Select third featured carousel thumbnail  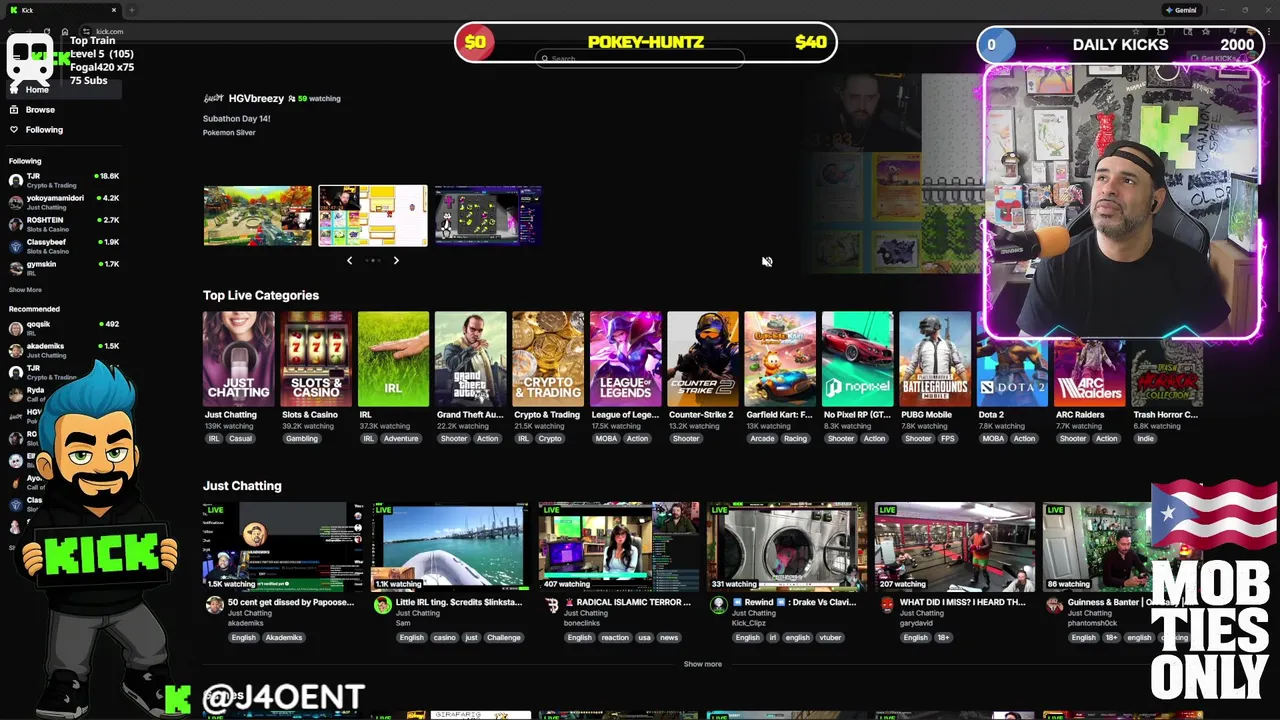pos(488,215)
